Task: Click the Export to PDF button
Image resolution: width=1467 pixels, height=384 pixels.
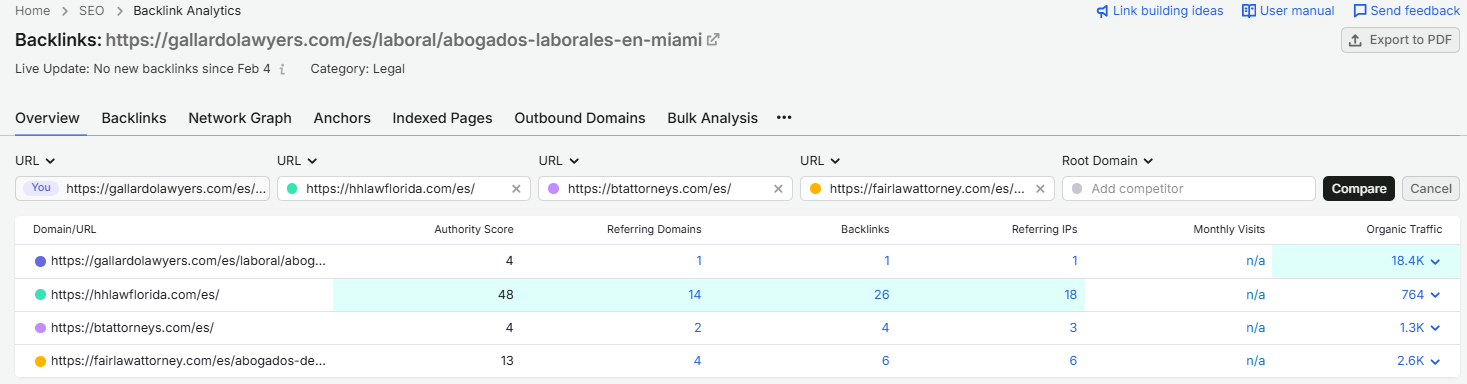Action: coord(1400,40)
